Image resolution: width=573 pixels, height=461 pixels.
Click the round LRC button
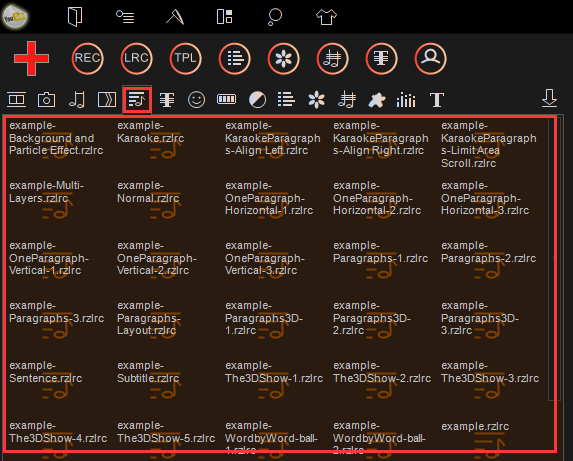point(136,58)
